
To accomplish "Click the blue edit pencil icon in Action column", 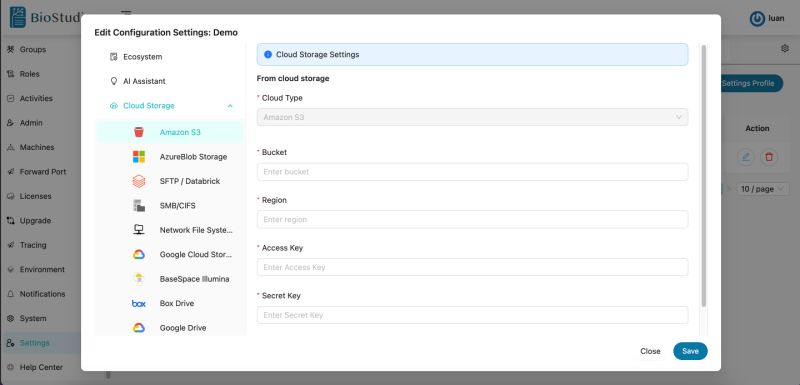I will point(746,157).
